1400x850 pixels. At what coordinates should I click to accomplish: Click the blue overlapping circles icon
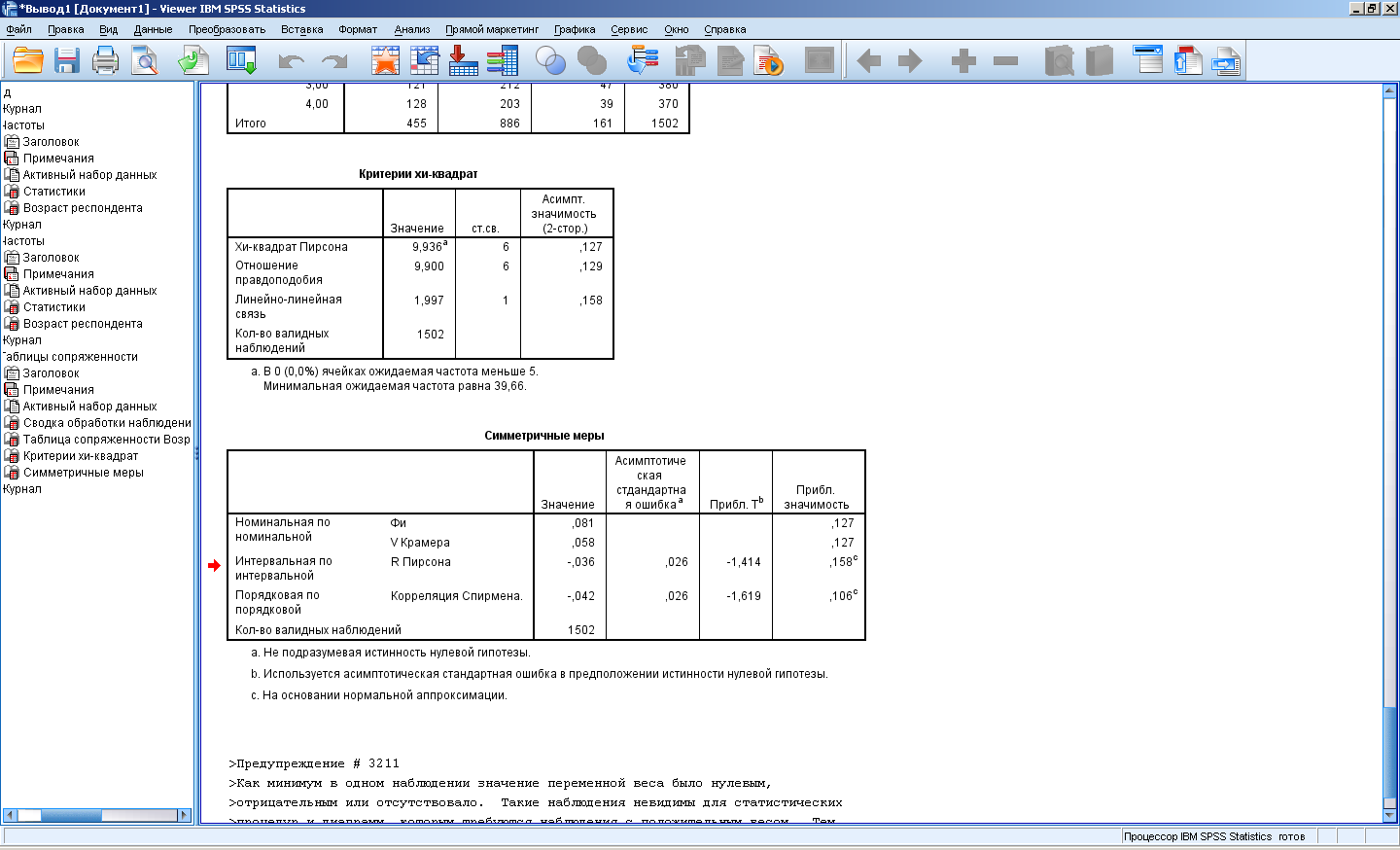551,61
